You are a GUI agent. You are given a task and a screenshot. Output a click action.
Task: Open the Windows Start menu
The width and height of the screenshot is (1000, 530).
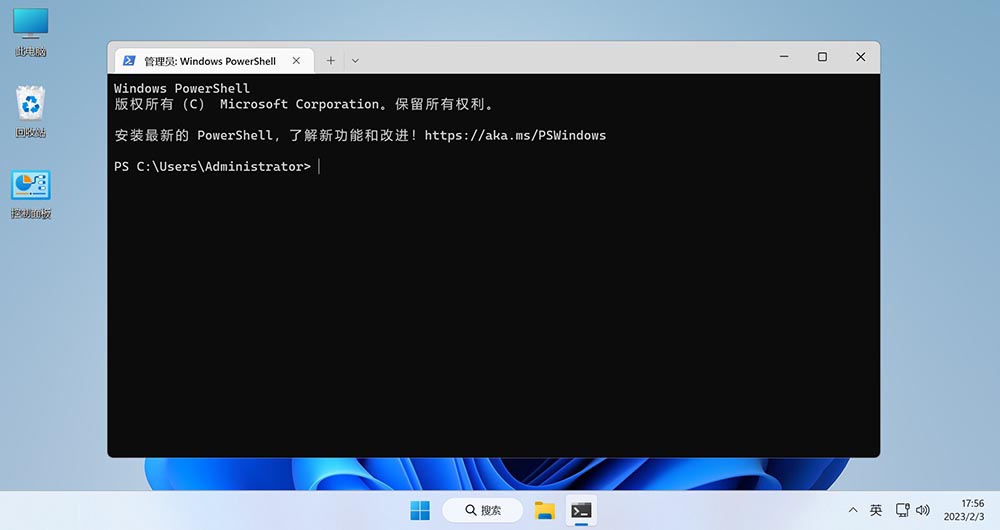pyautogui.click(x=420, y=510)
